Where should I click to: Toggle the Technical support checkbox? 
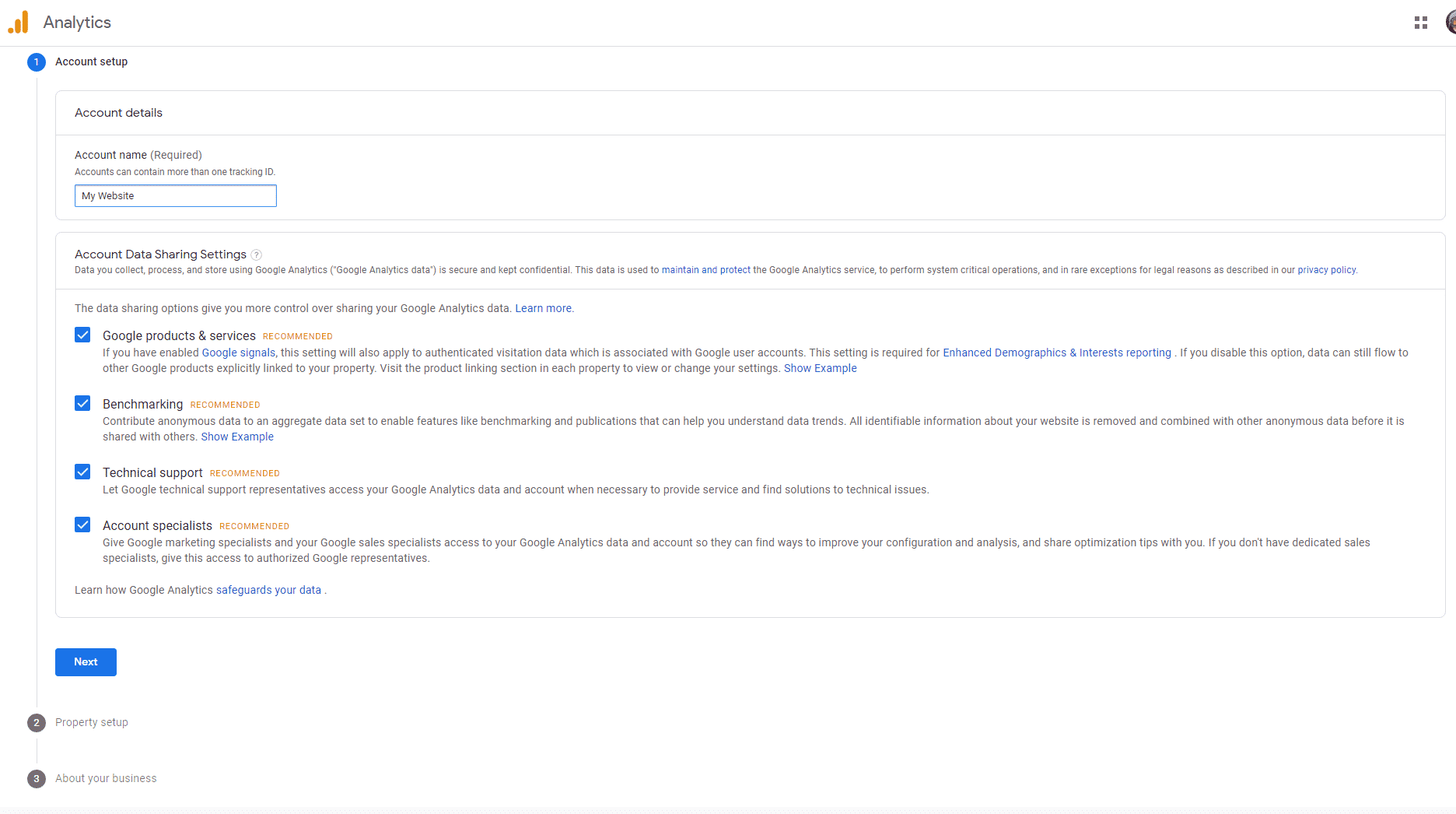point(82,472)
